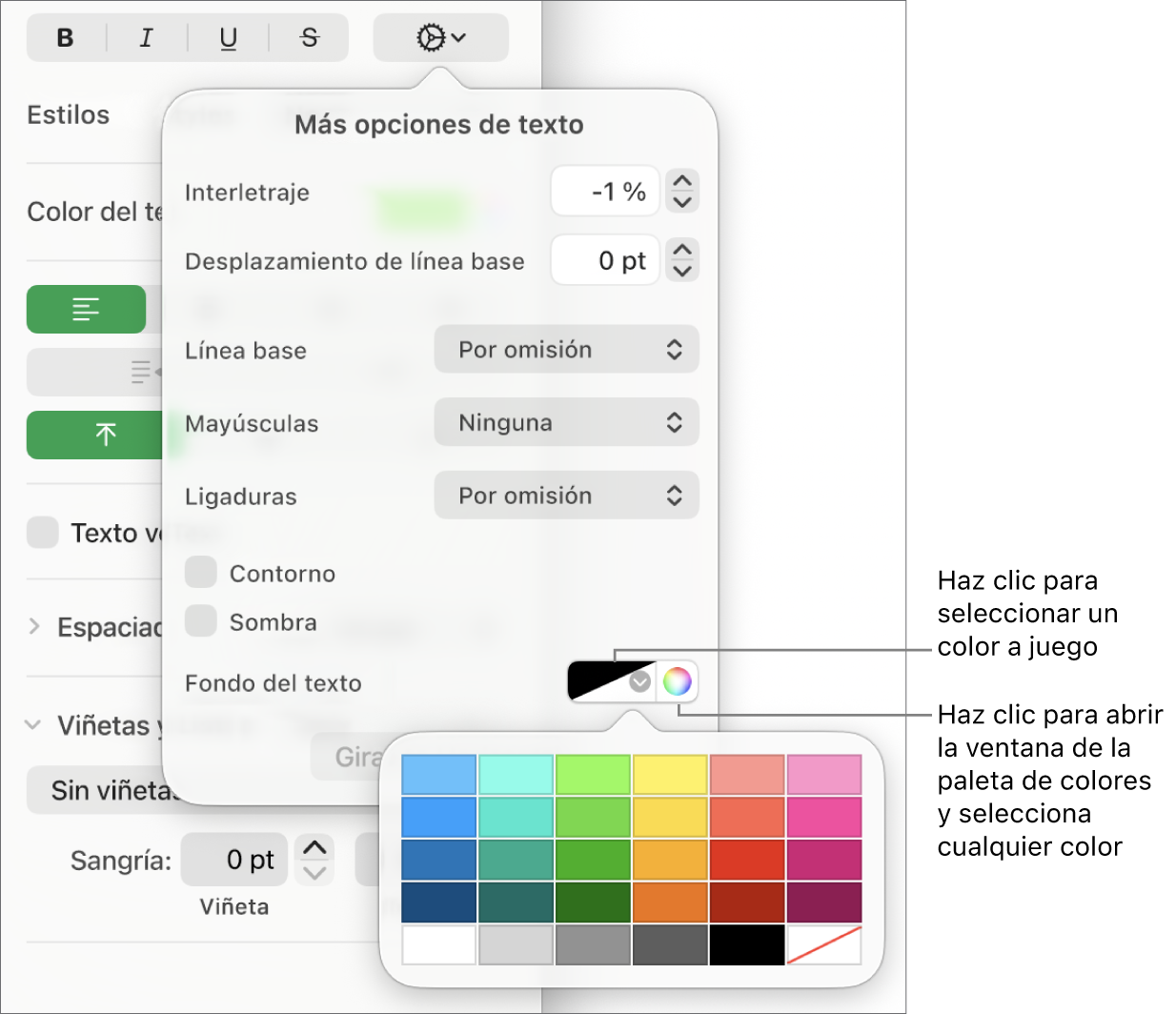This screenshot has height=1014, width=1176.
Task: Toggle bold formatting
Action: (66, 38)
